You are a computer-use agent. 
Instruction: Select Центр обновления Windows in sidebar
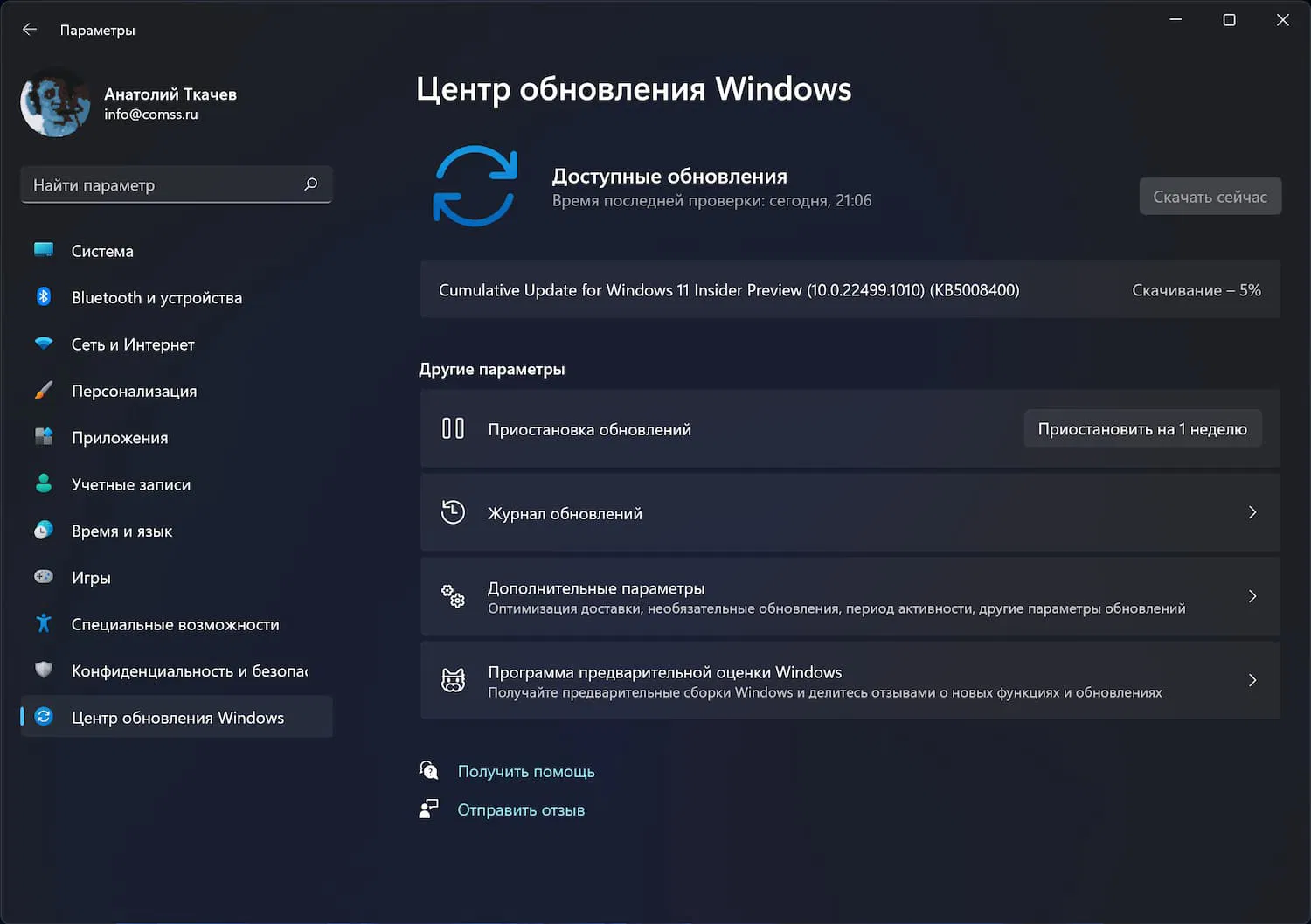pyautogui.click(x=177, y=717)
